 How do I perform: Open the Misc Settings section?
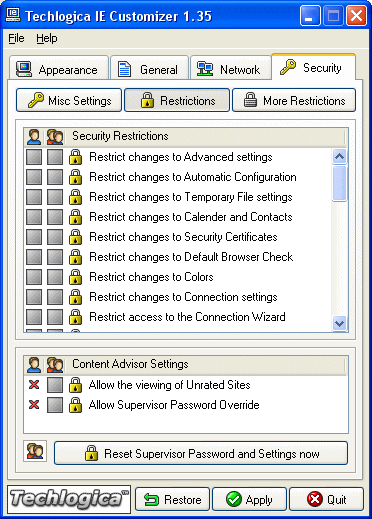tap(69, 100)
